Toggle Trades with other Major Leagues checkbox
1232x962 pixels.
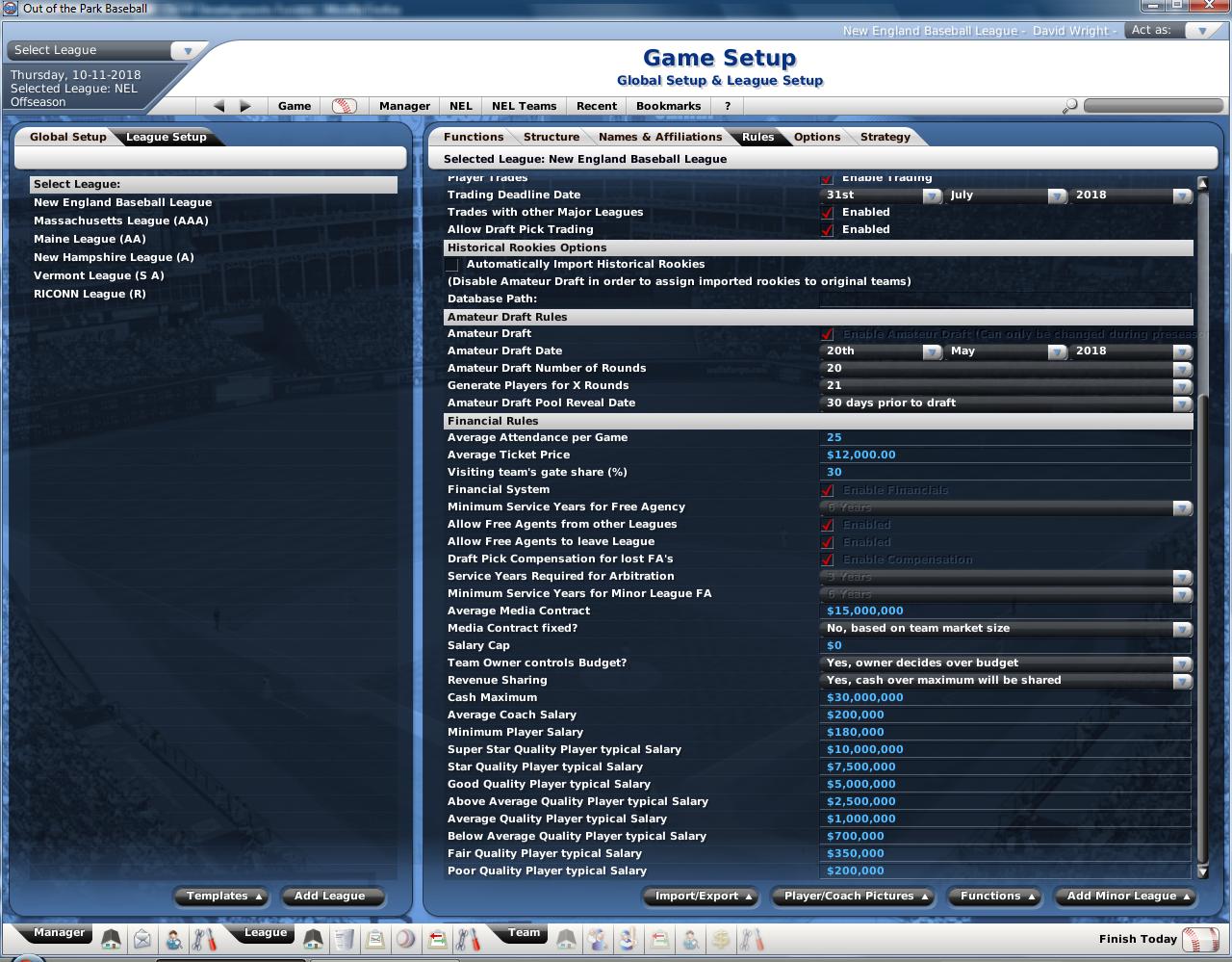coord(828,213)
